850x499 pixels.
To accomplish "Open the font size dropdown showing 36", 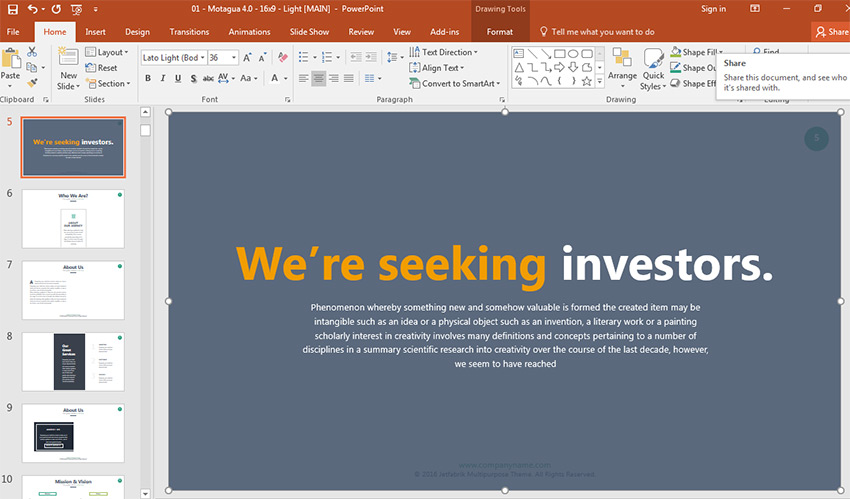I will (x=234, y=57).
